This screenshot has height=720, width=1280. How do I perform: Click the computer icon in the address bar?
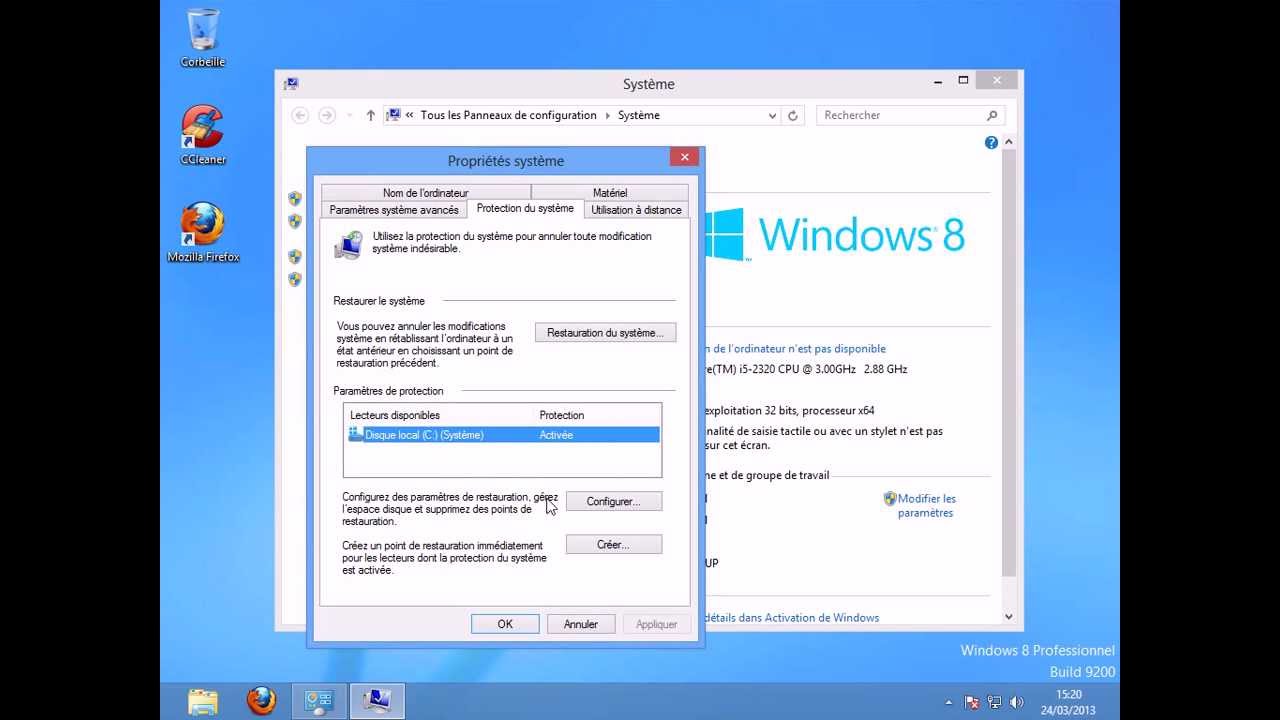(394, 115)
